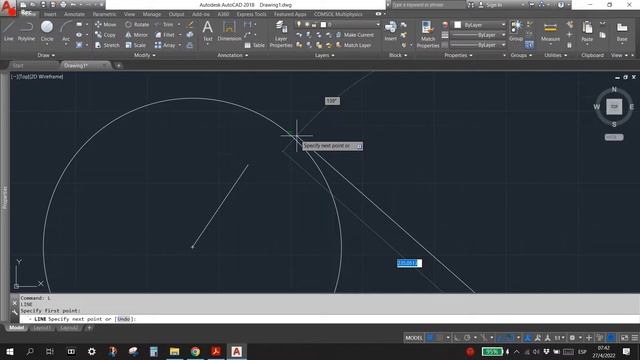Click the Fillet tool
The image size is (640, 360).
[x=165, y=35]
